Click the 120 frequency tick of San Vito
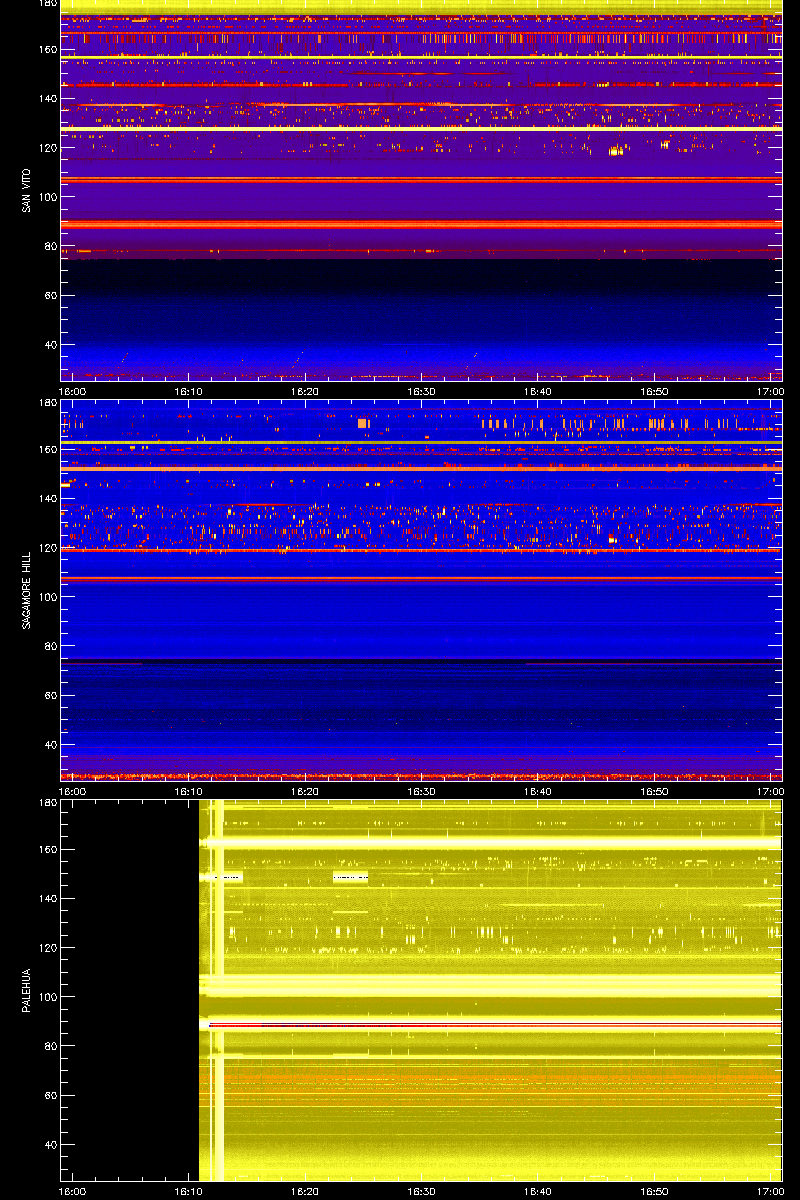The height and width of the screenshot is (1200, 800). (46, 148)
